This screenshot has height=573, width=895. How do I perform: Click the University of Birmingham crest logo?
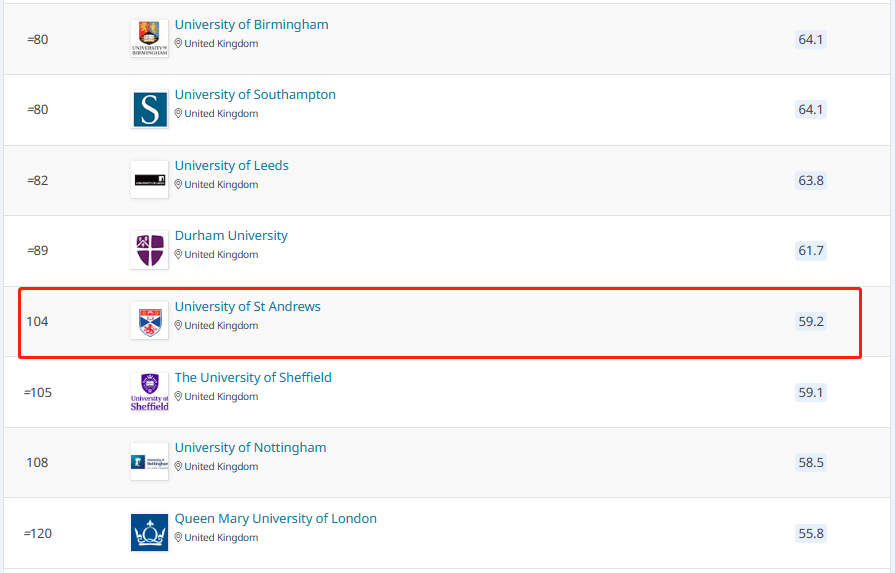pos(149,39)
